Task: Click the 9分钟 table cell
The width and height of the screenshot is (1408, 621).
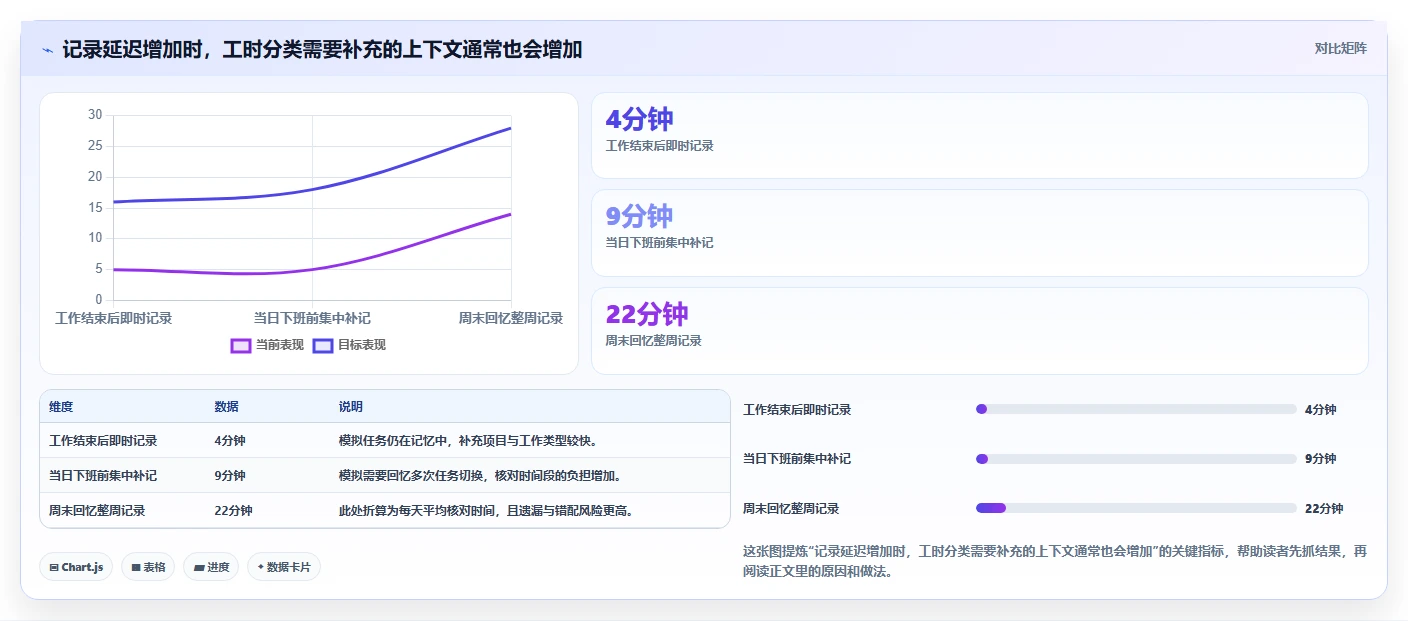Action: point(230,476)
